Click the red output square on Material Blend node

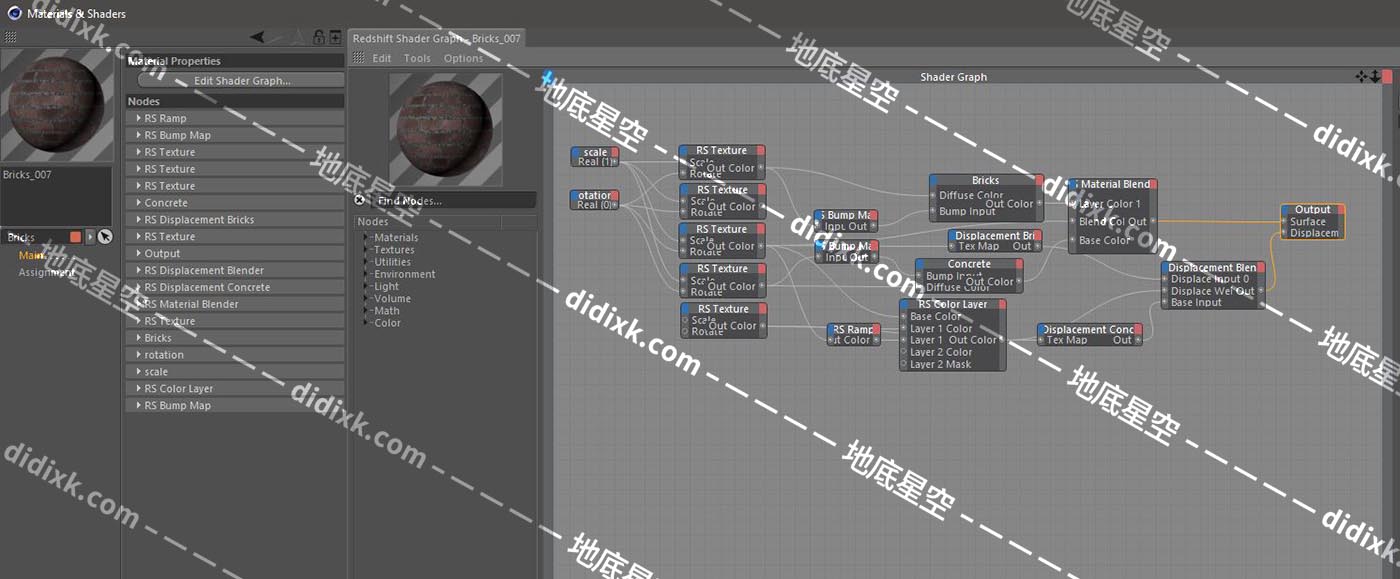(1153, 184)
